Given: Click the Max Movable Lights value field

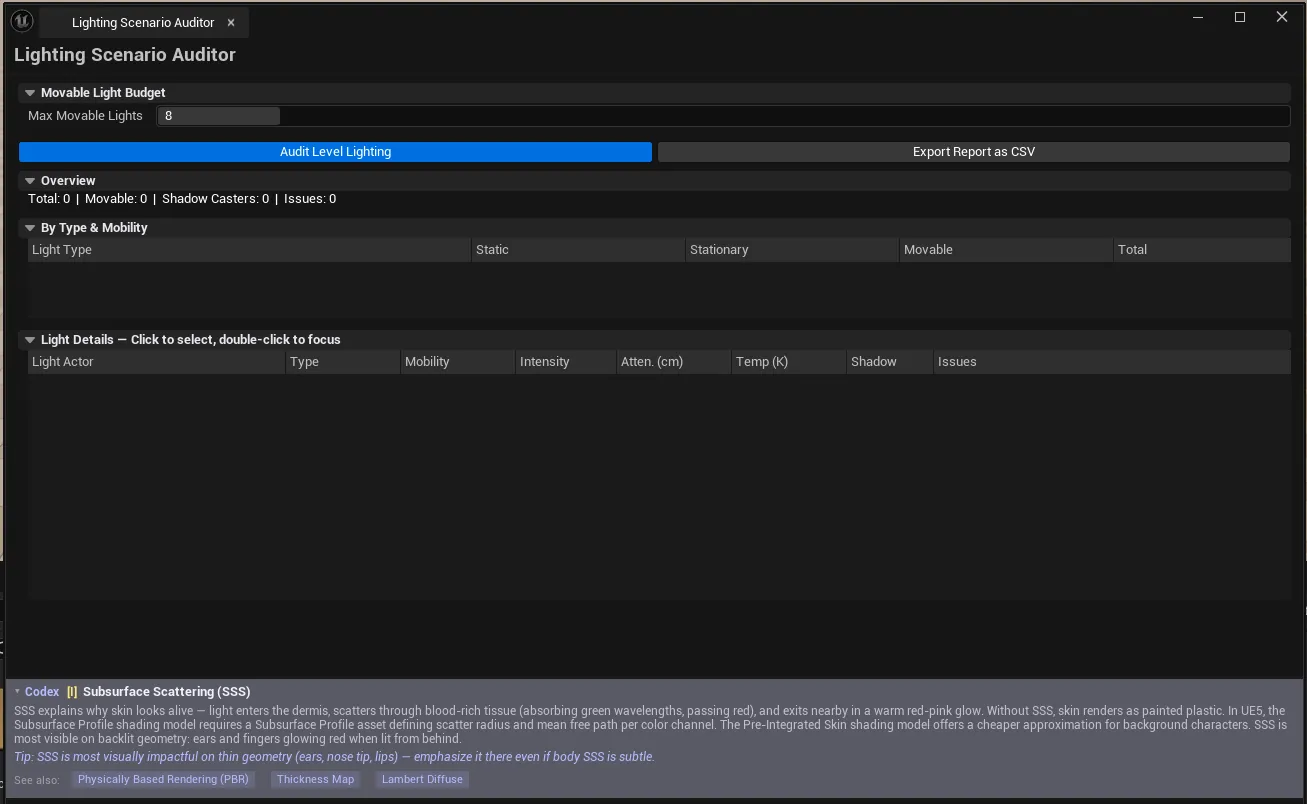Looking at the screenshot, I should pyautogui.click(x=219, y=116).
